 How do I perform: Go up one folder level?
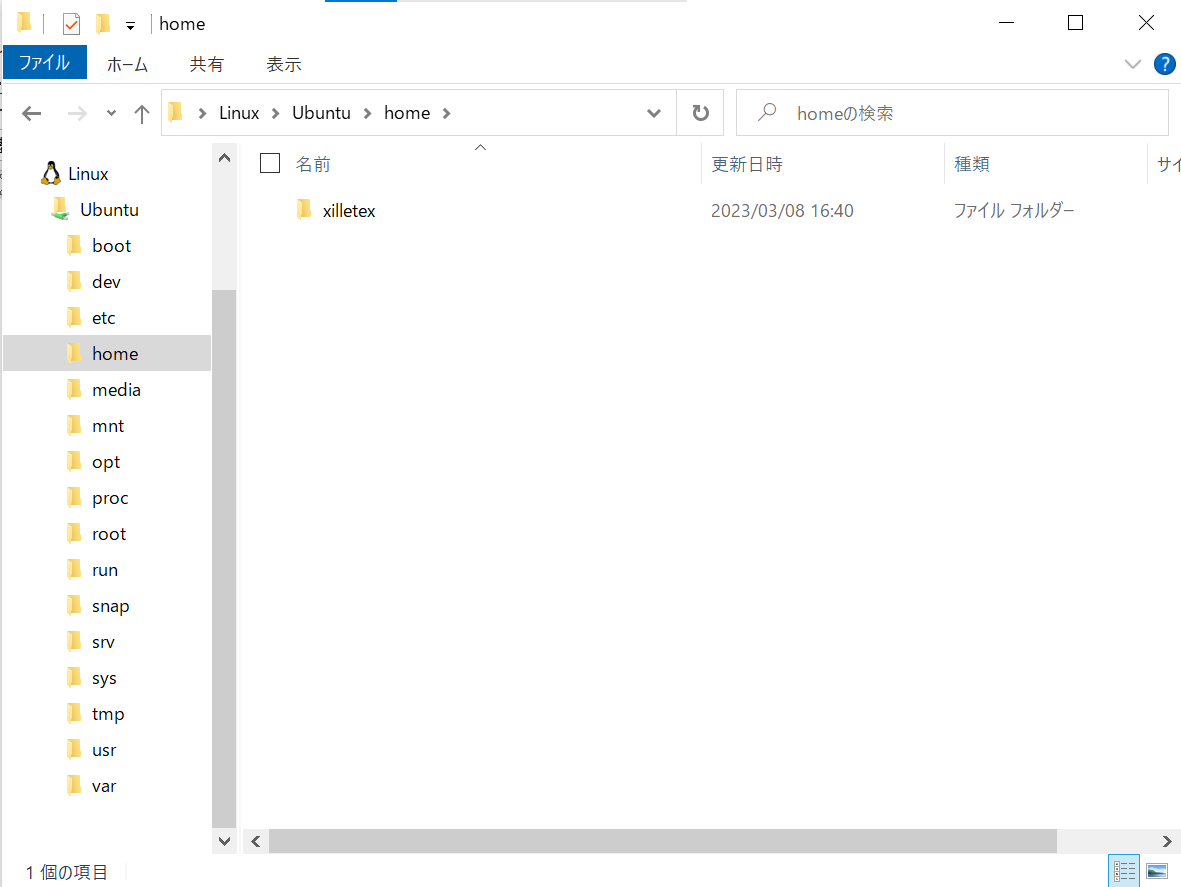[x=142, y=113]
